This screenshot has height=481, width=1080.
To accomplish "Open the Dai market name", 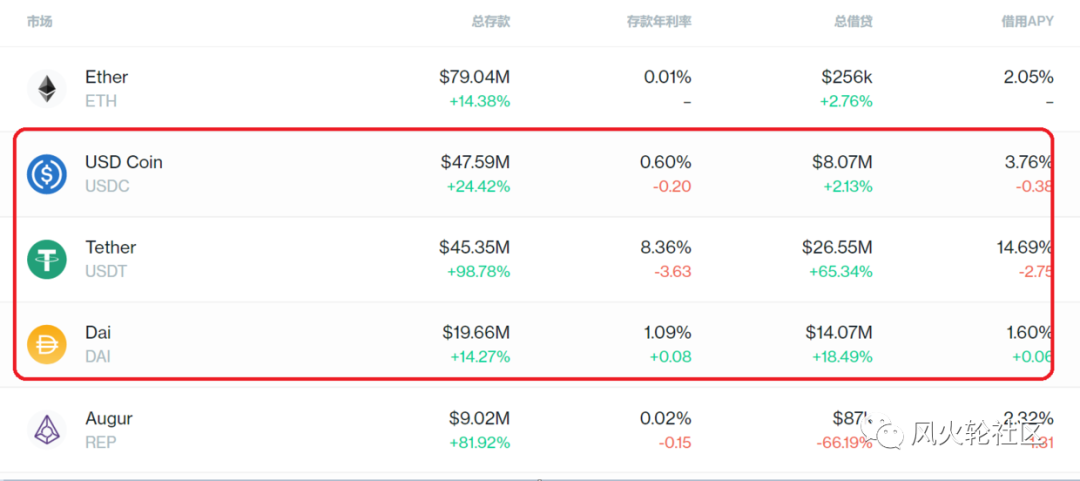I will pos(98,332).
